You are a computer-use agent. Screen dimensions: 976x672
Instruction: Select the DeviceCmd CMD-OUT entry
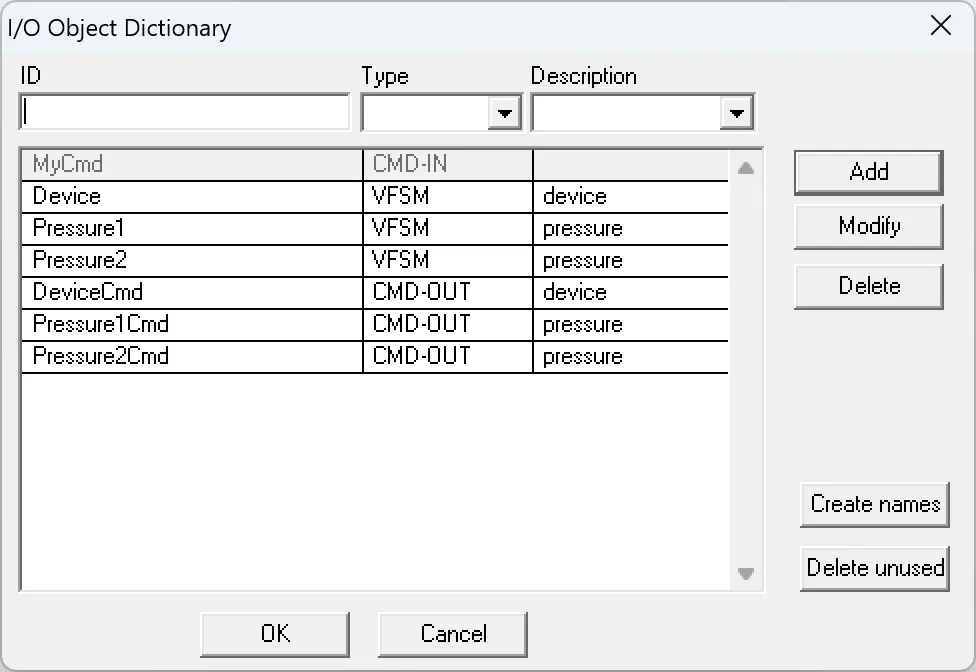[x=190, y=292]
